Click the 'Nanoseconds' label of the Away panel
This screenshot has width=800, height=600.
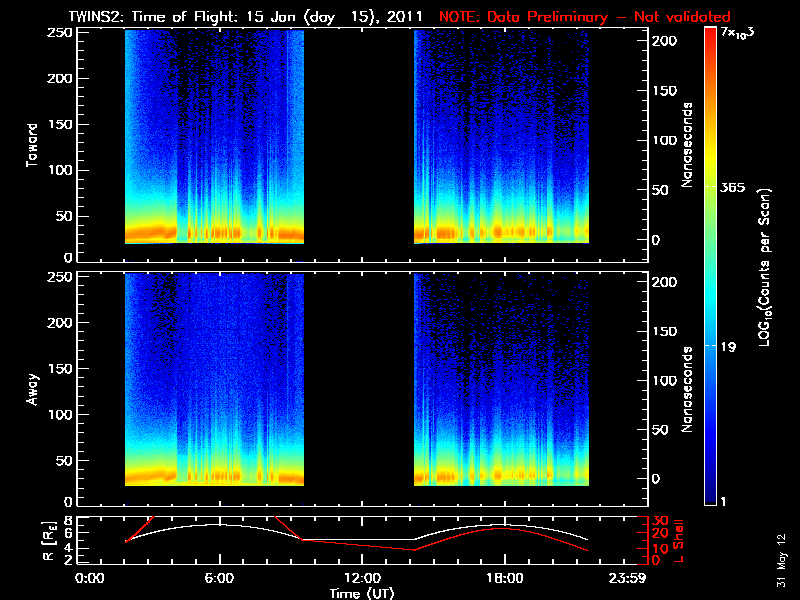[x=688, y=388]
